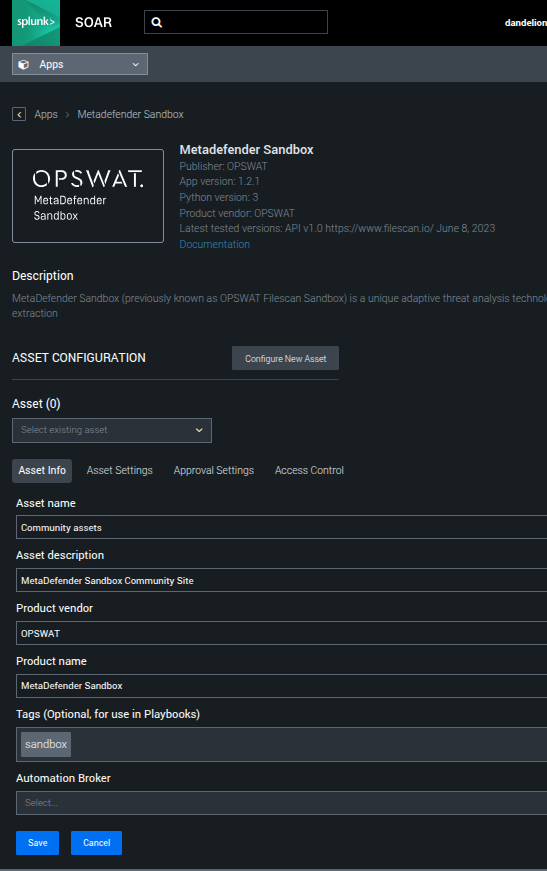Click the Asset name field
Screen dimensions: 547x871
point(282,527)
